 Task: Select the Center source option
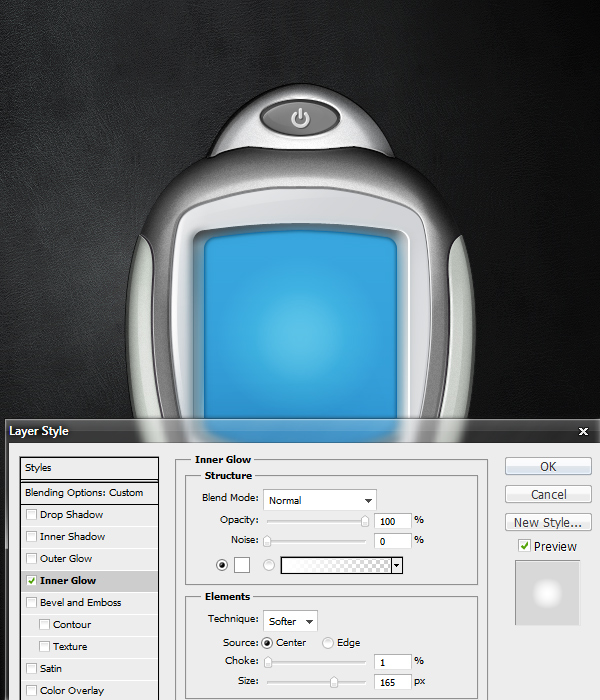point(267,643)
